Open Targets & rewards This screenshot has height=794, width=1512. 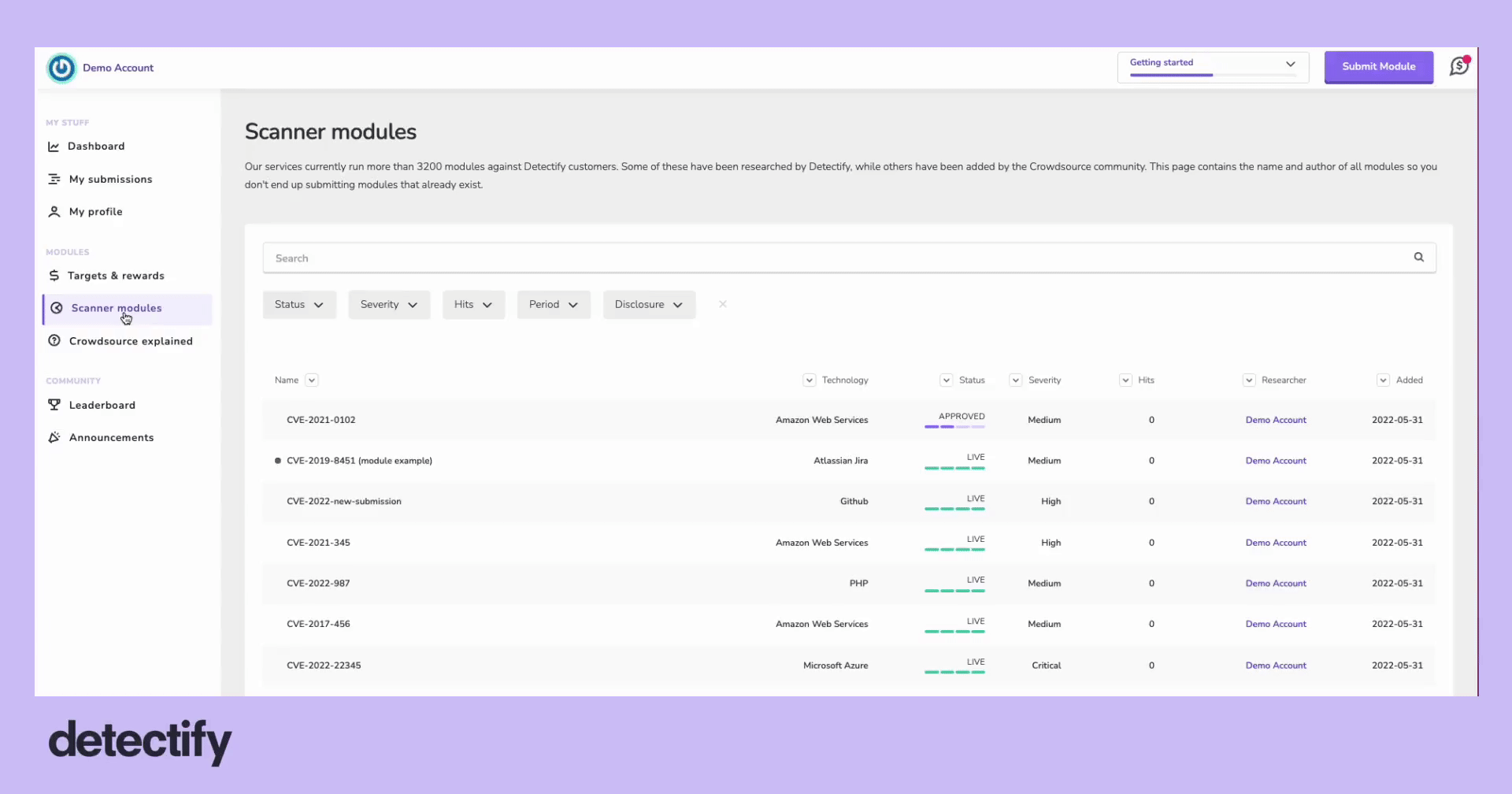[x=116, y=276]
